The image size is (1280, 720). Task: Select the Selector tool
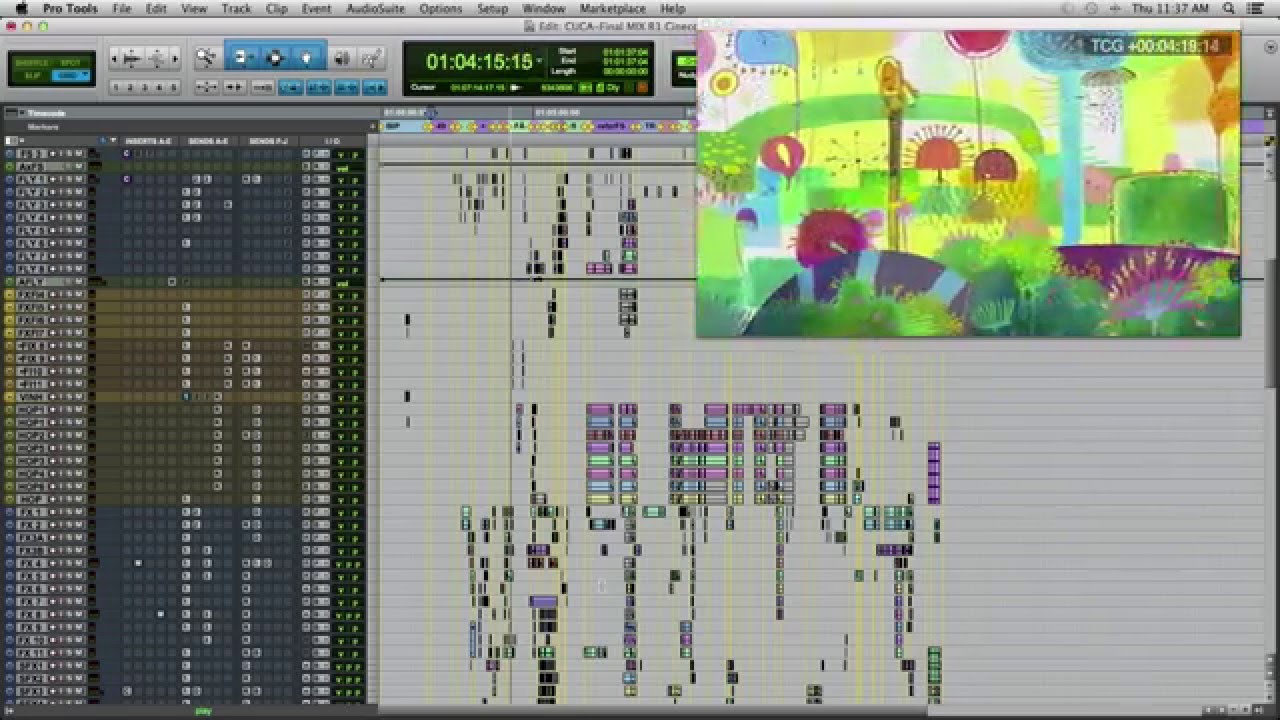pyautogui.click(x=275, y=58)
